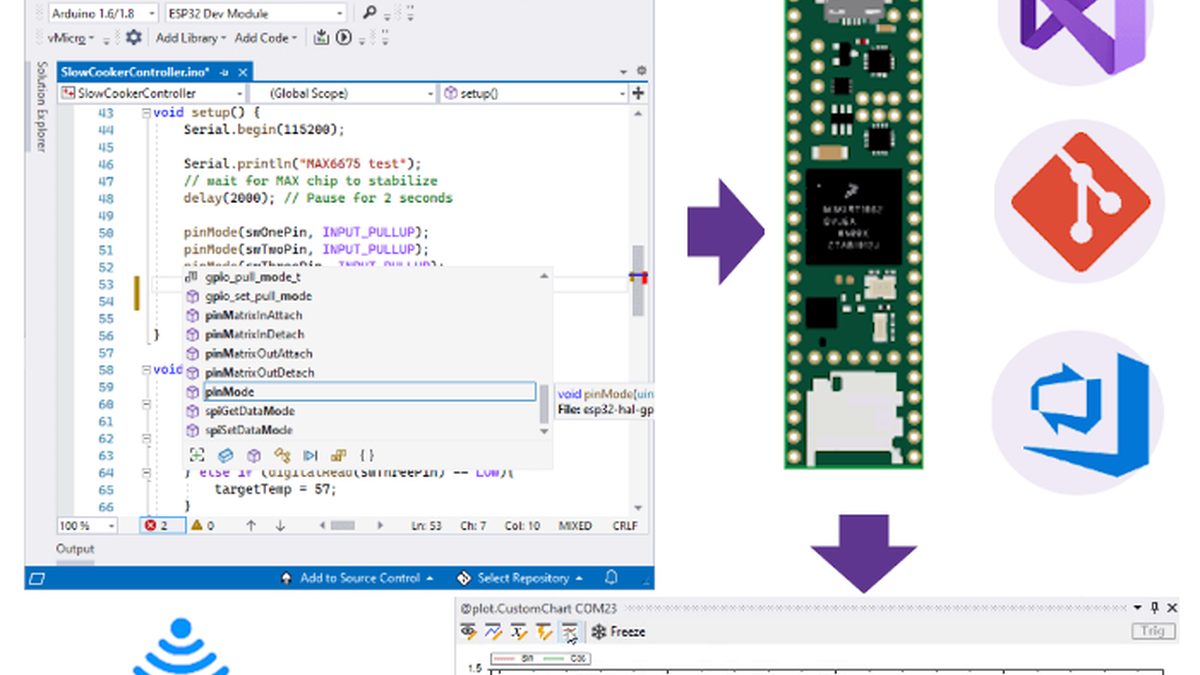Collapse the void setup() code block

pyautogui.click(x=146, y=113)
